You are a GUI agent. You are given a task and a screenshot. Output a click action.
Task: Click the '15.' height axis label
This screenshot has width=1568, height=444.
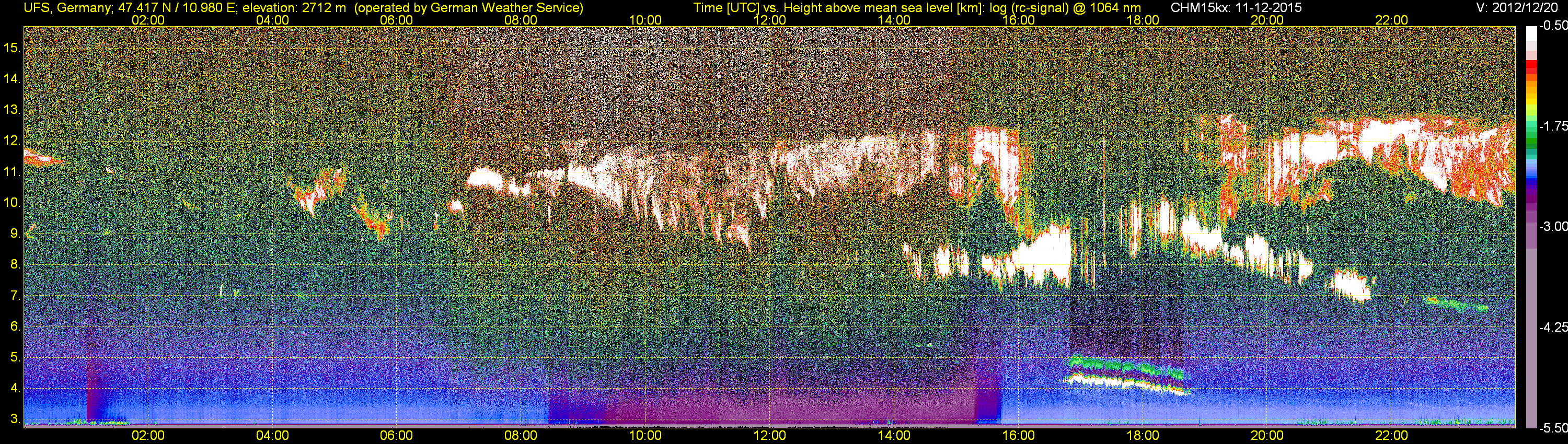[x=11, y=48]
